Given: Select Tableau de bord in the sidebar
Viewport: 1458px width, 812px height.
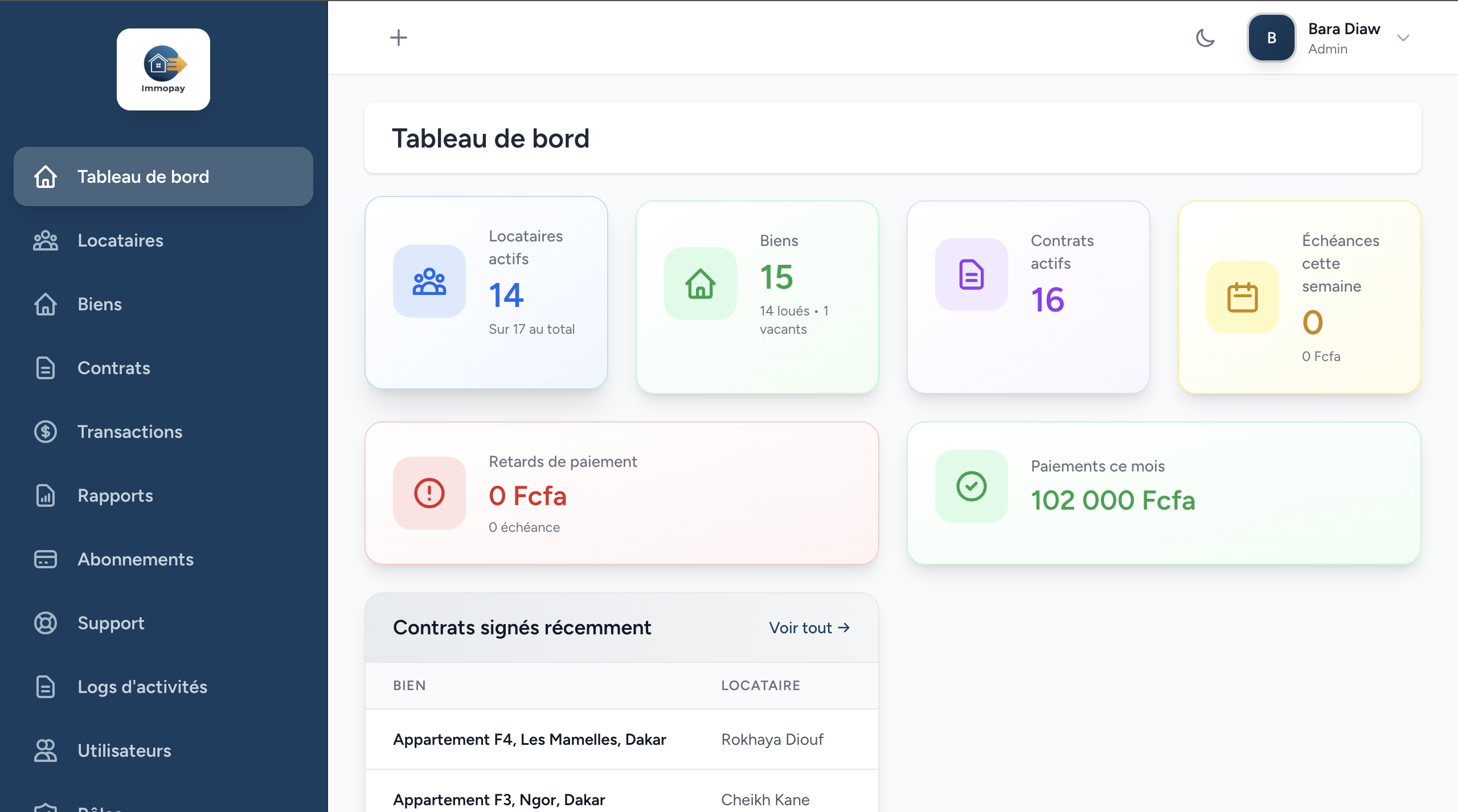Looking at the screenshot, I should 144,177.
